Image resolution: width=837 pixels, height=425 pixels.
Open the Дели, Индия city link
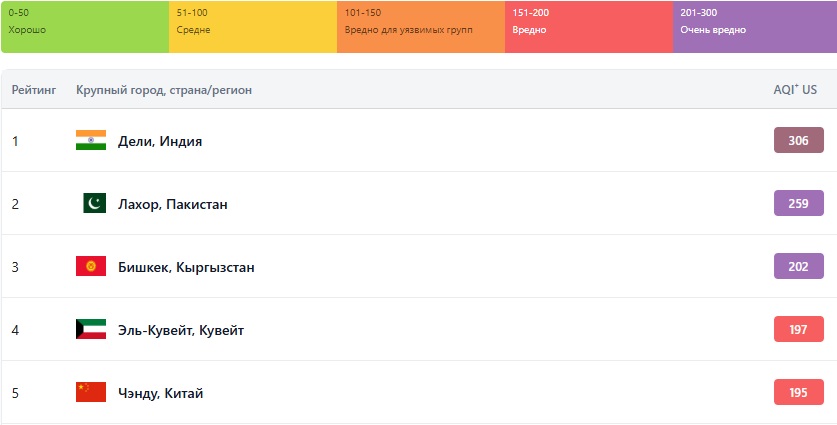coord(160,141)
